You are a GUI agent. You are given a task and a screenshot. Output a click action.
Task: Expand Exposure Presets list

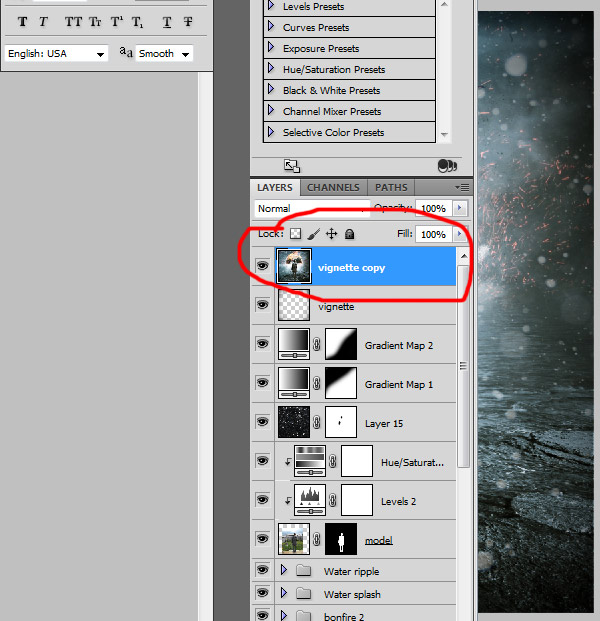(271, 47)
